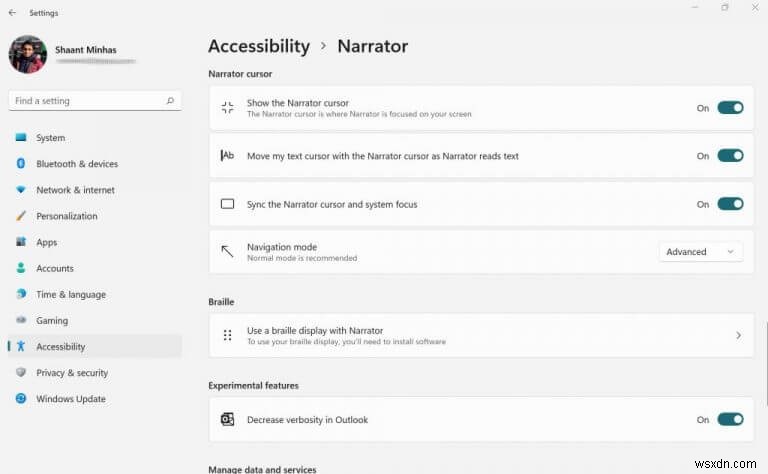Viewport: 768px width, 474px height.
Task: Click the Personalization paintbrush icon
Action: (21, 216)
